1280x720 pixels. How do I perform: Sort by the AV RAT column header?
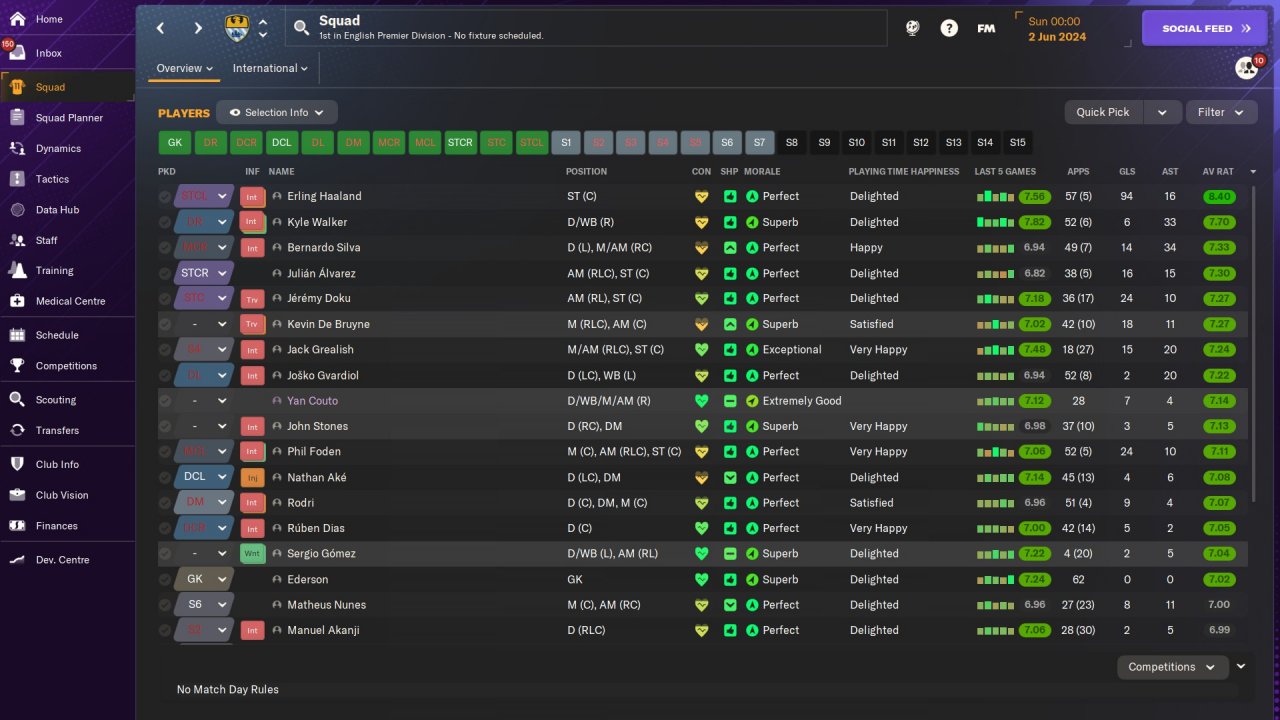click(x=1218, y=172)
